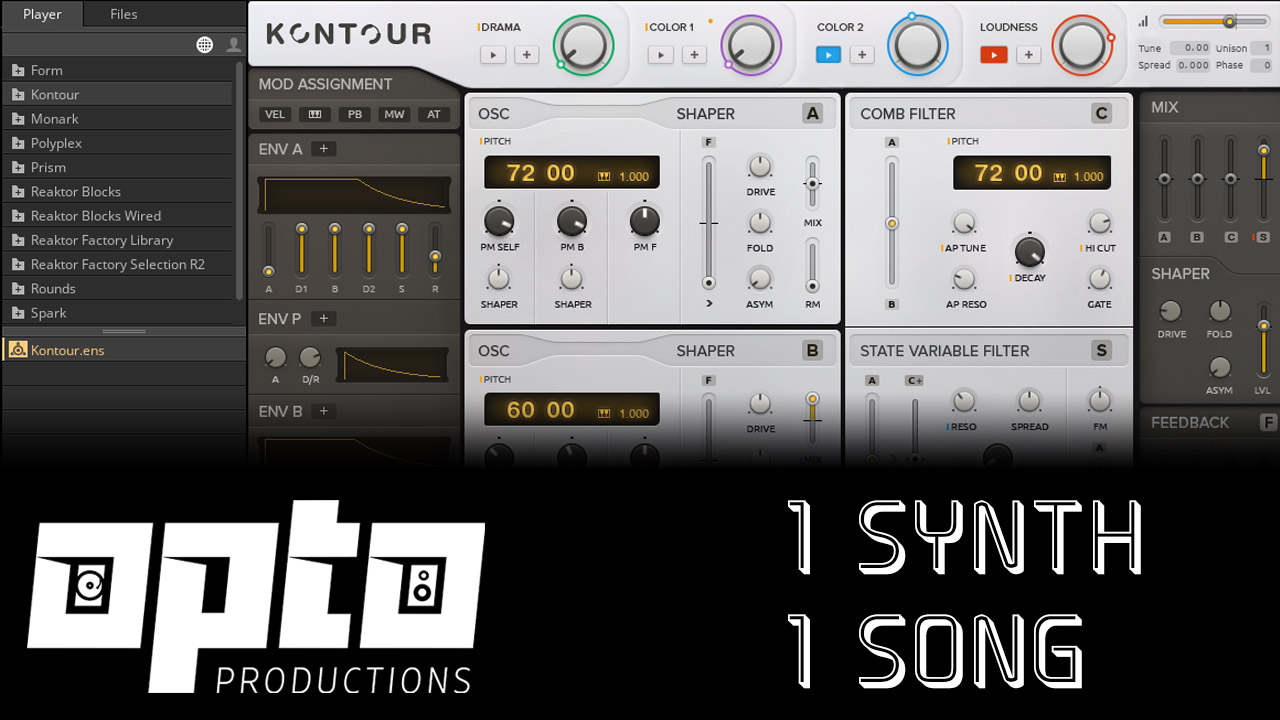
Task: Select PB mod assignment source
Action: pos(355,115)
